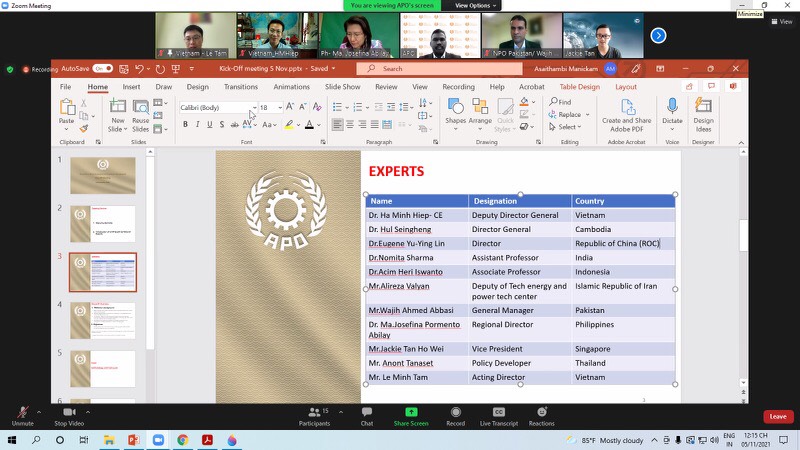Decrease font size with the smaller A
Screen dimensions: 800x450
303,107
